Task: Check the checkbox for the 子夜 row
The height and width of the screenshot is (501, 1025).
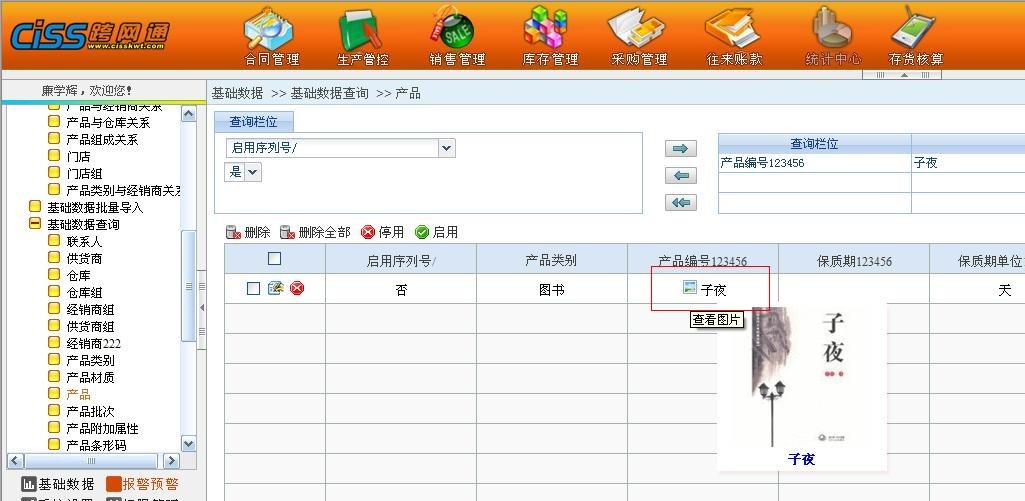Action: pyautogui.click(x=253, y=289)
